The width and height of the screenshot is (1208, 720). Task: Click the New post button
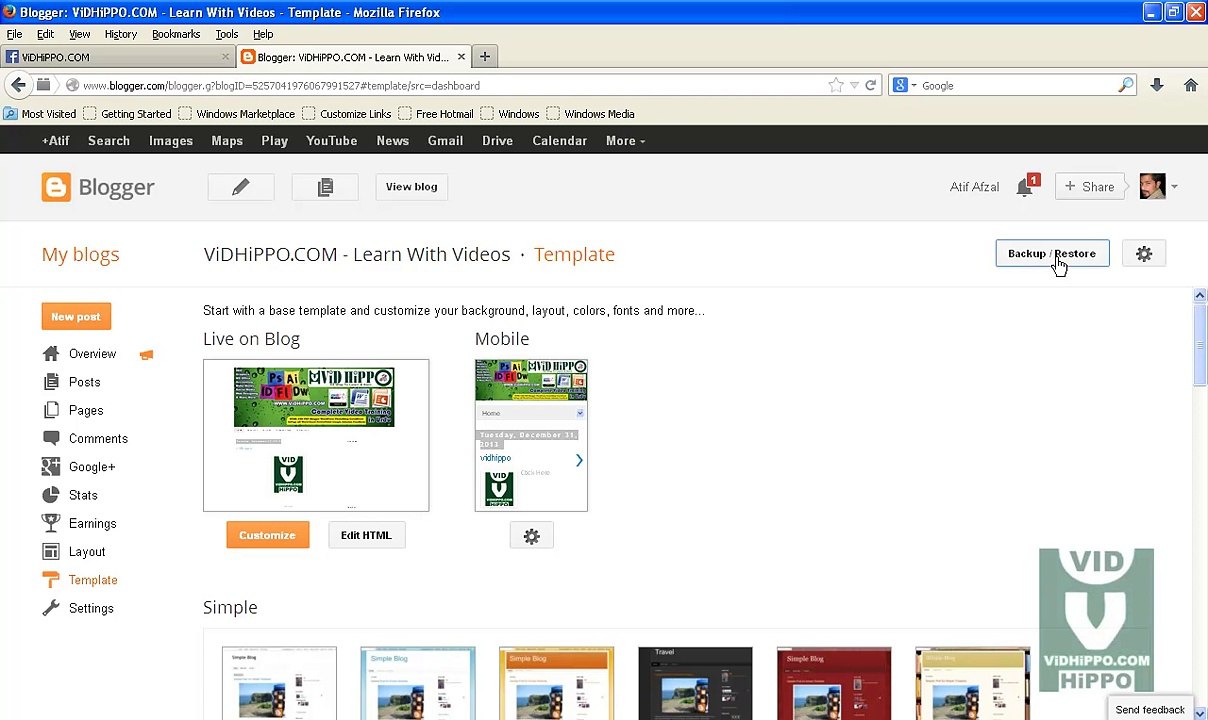pos(76,317)
